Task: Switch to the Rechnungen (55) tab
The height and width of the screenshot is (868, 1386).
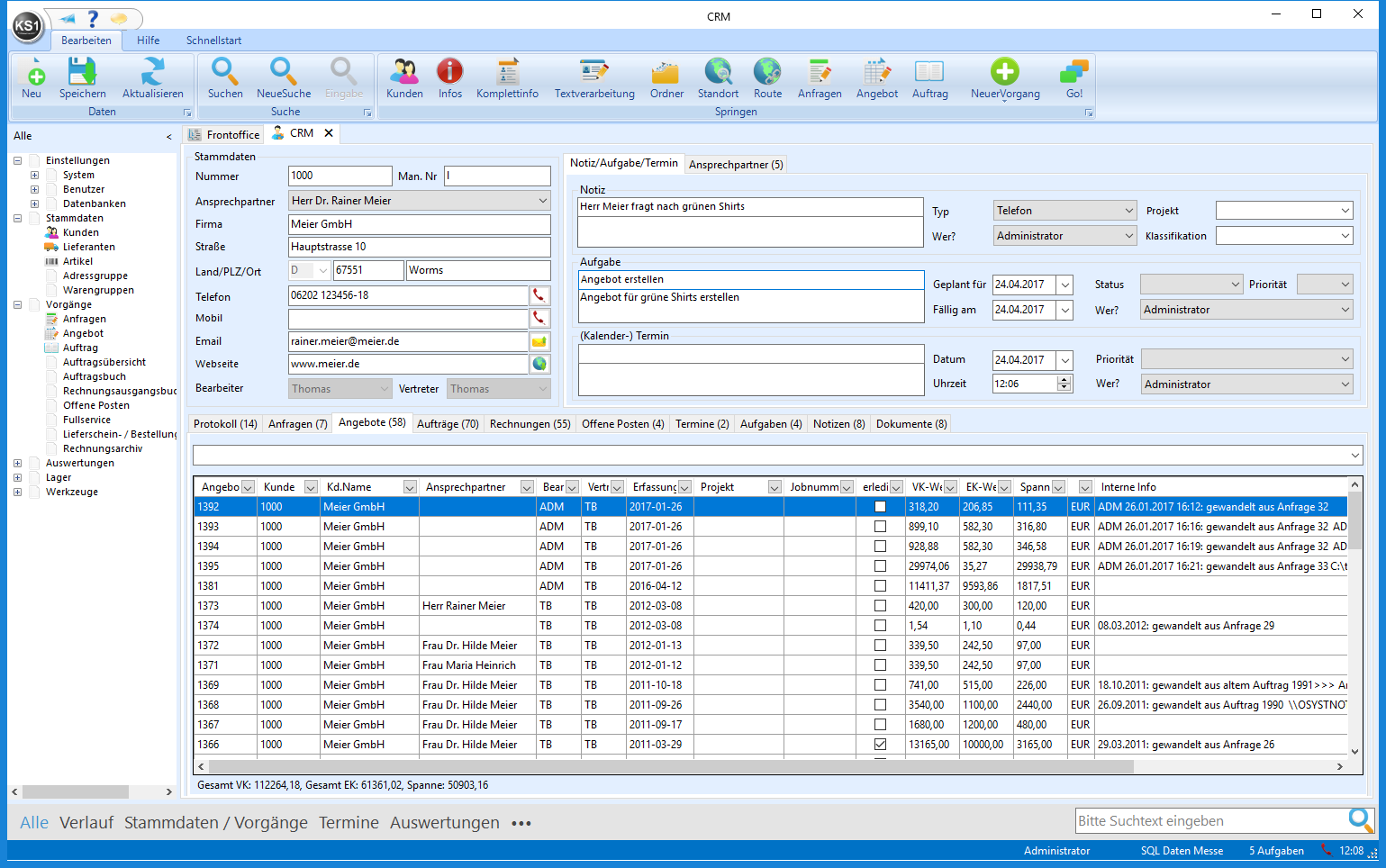Action: 530,423
